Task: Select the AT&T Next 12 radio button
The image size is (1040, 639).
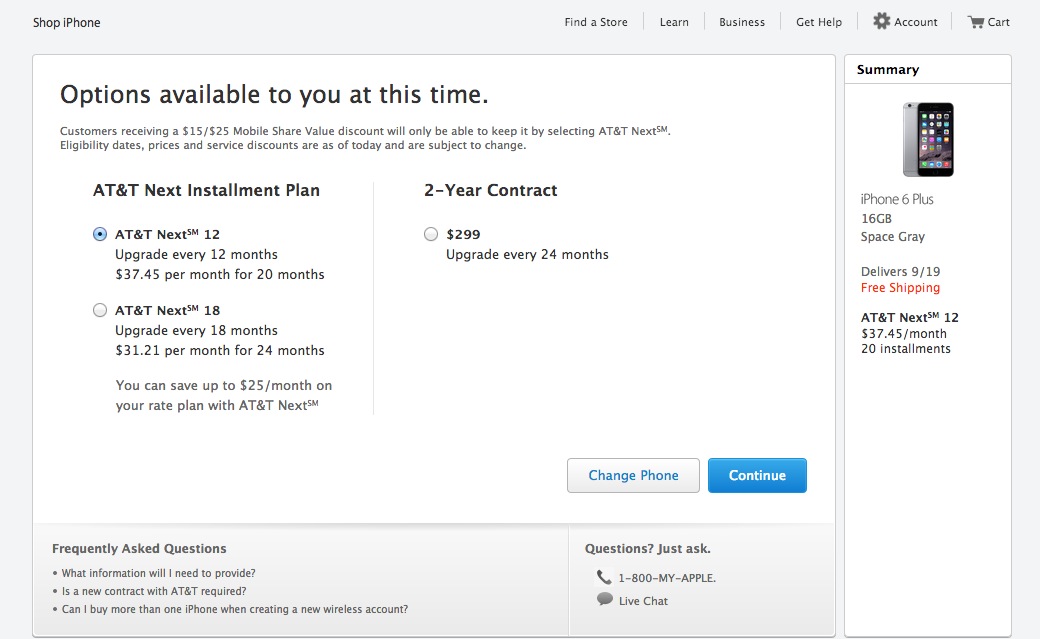Action: click(100, 234)
